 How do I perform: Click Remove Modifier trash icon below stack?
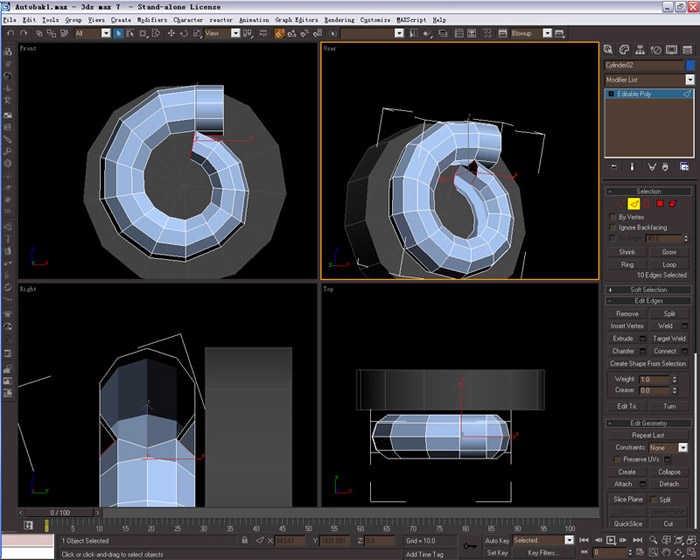click(665, 167)
